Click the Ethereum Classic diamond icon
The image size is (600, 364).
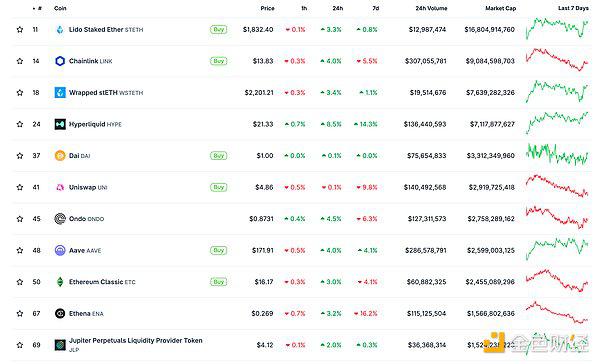tap(60, 282)
